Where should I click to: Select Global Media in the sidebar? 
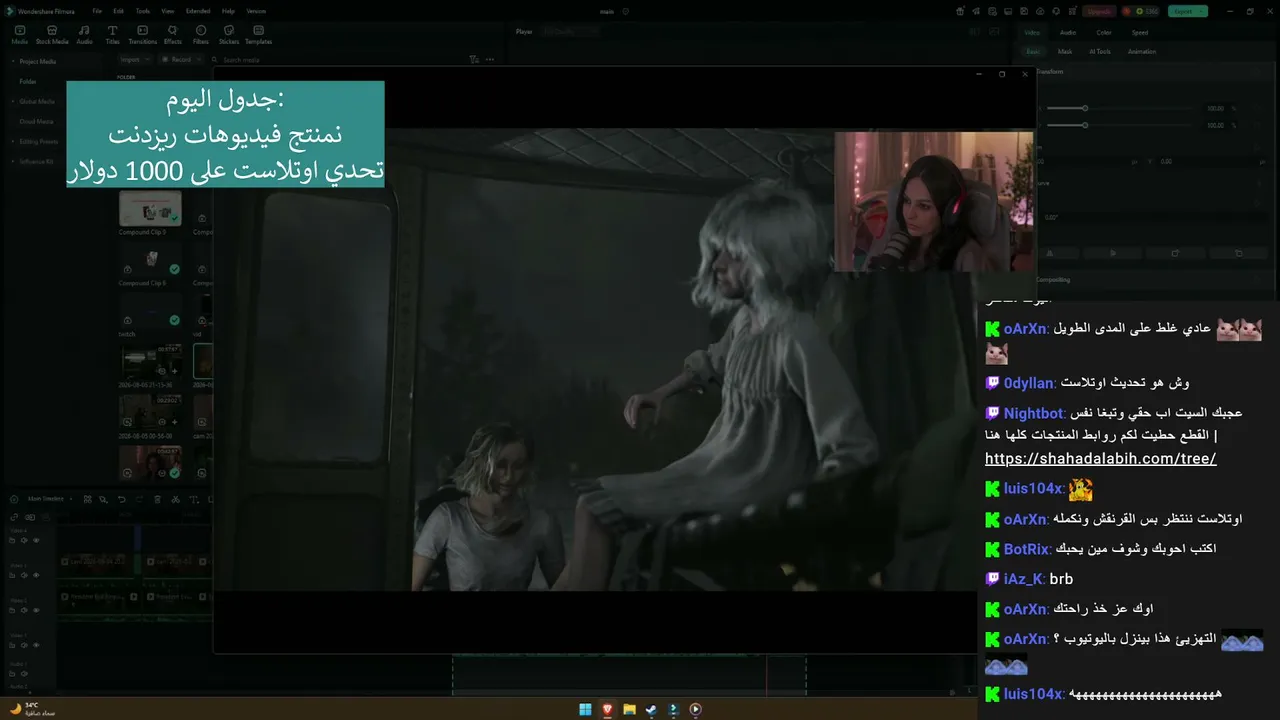click(37, 101)
